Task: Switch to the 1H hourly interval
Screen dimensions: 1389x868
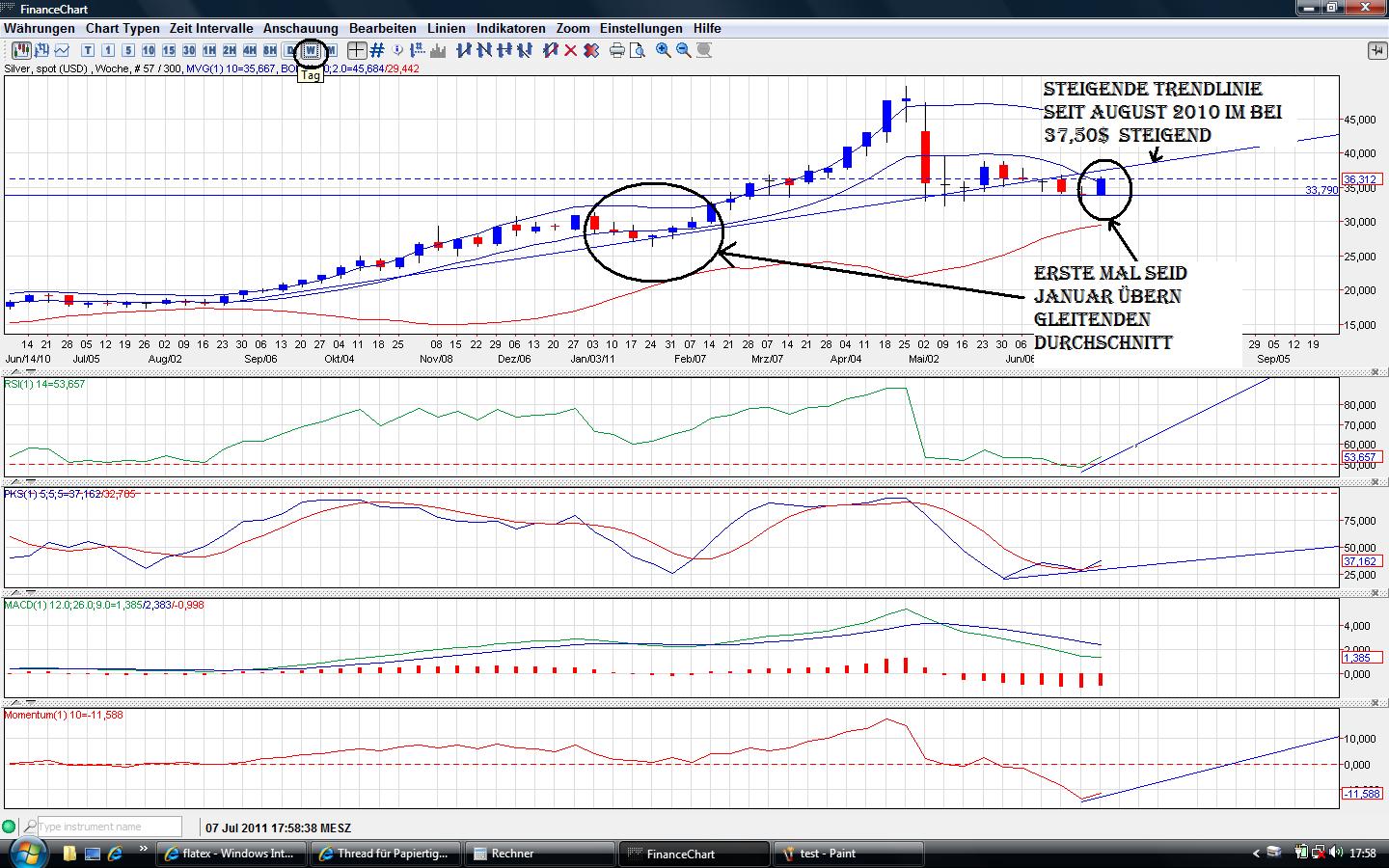Action: tap(209, 50)
